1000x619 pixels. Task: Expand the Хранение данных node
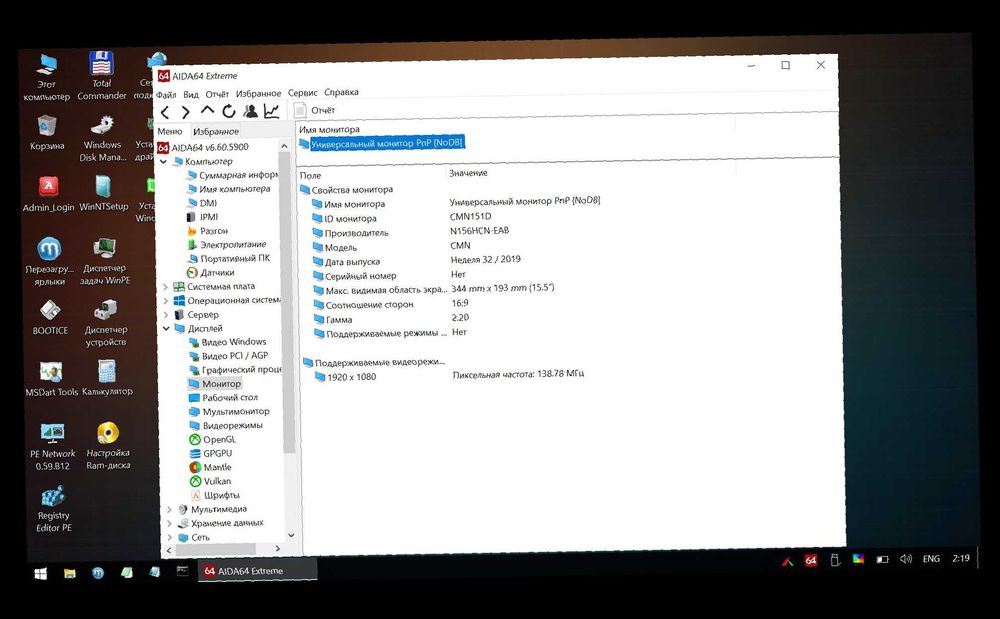tap(169, 523)
